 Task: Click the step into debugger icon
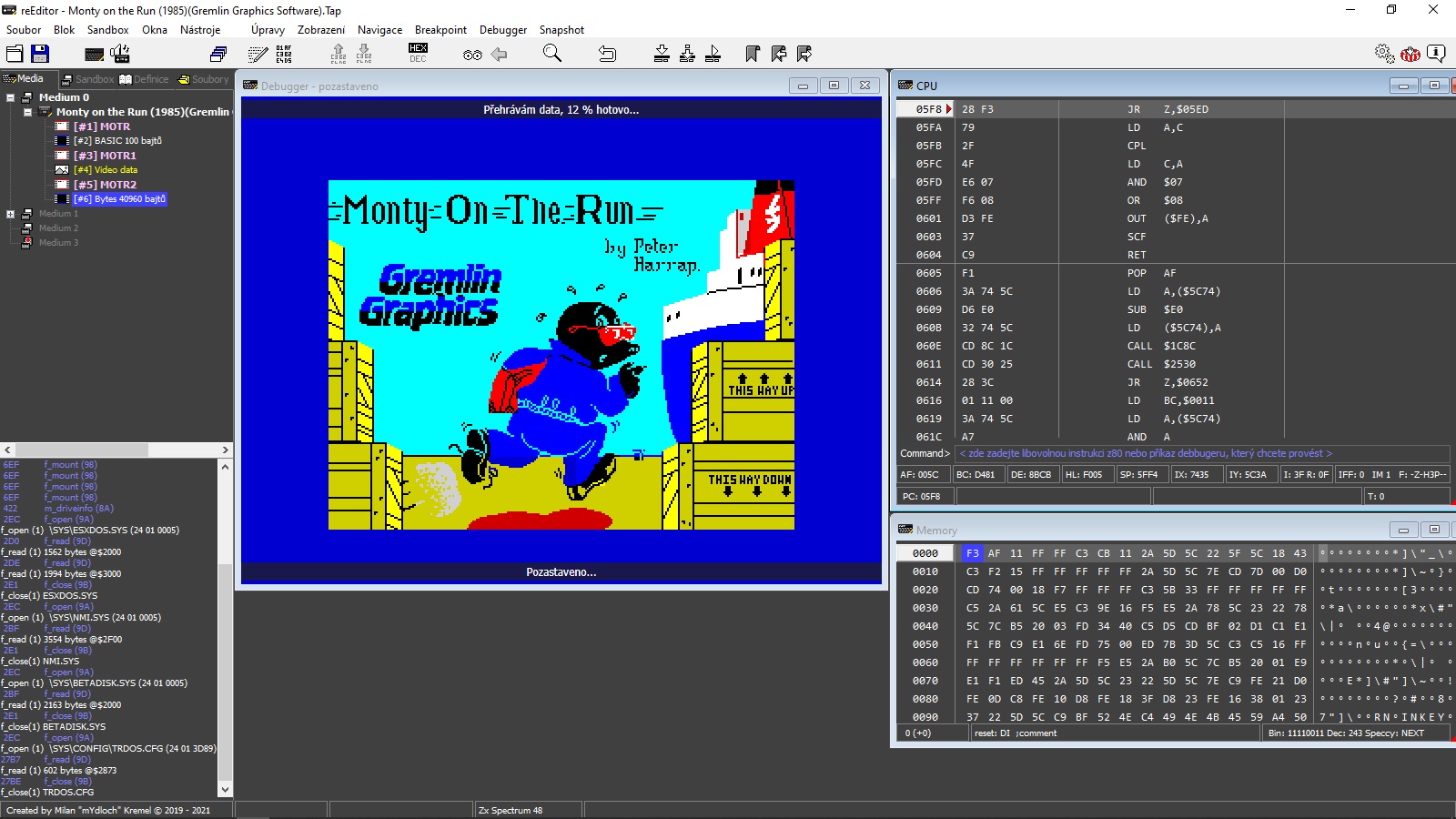coord(662,54)
